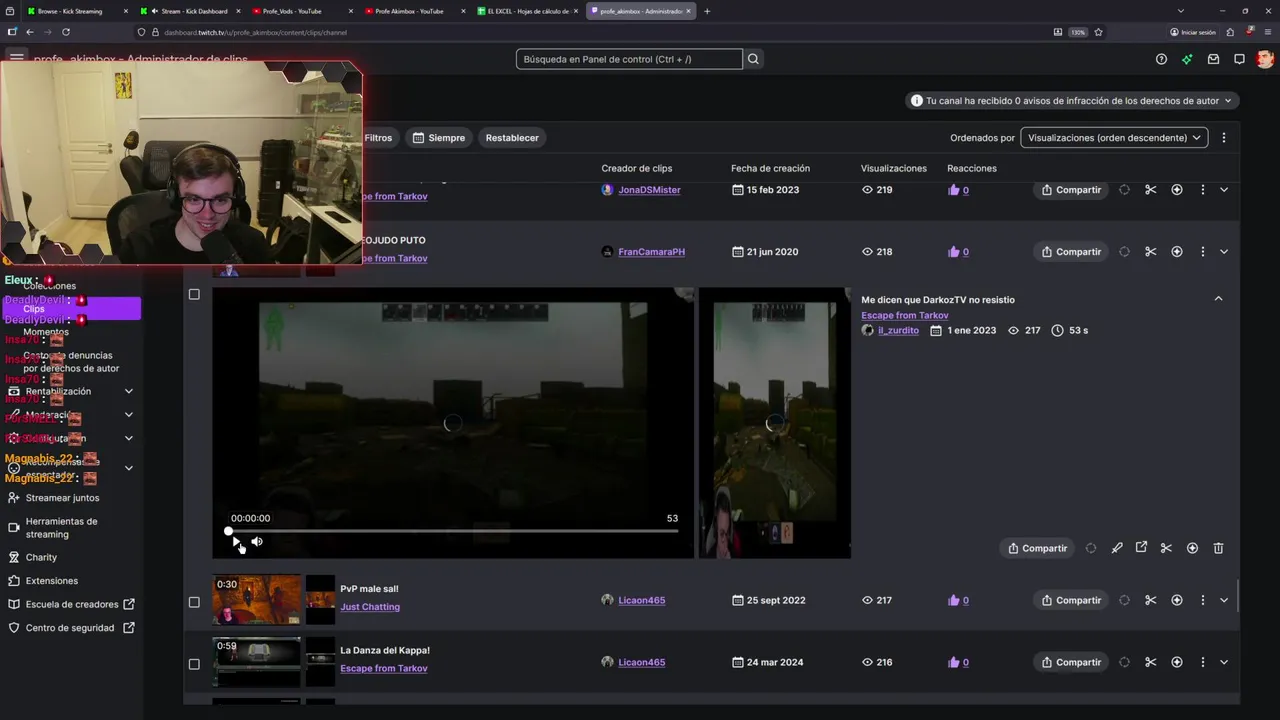Mute the clip player volume
The width and height of the screenshot is (1280, 720).
257,541
